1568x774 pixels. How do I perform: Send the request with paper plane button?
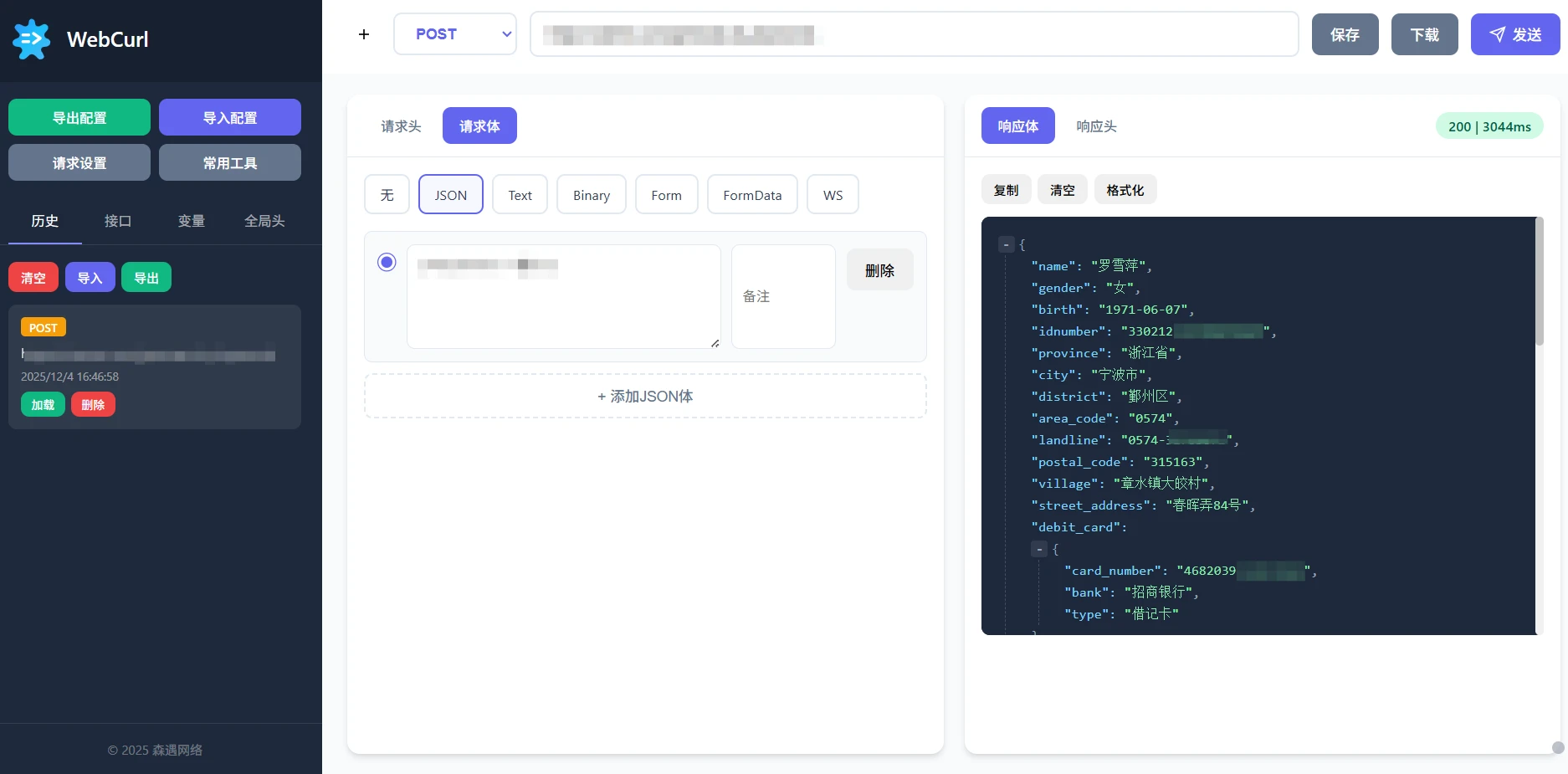pos(1515,34)
